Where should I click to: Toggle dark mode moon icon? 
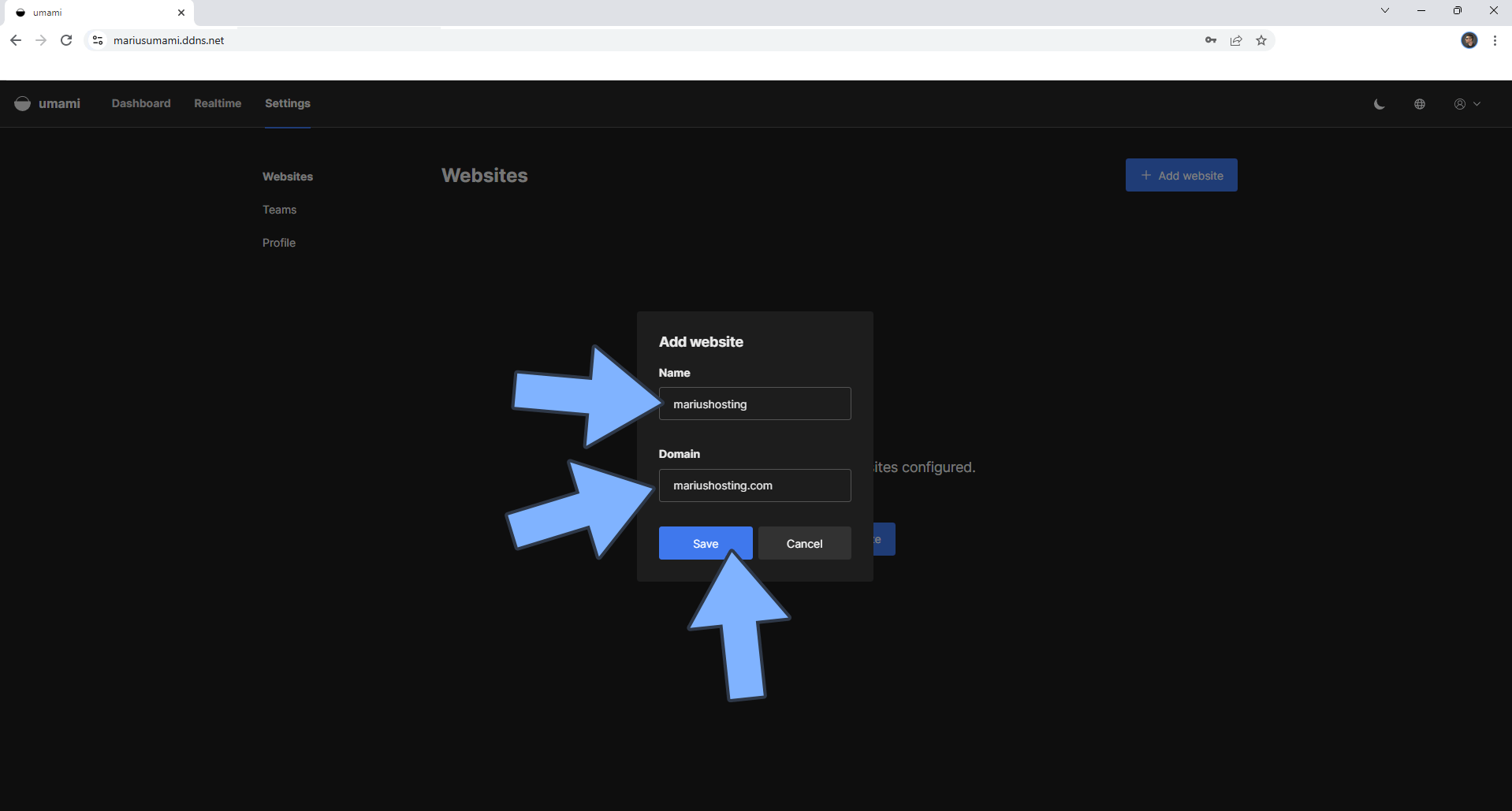pos(1379,104)
